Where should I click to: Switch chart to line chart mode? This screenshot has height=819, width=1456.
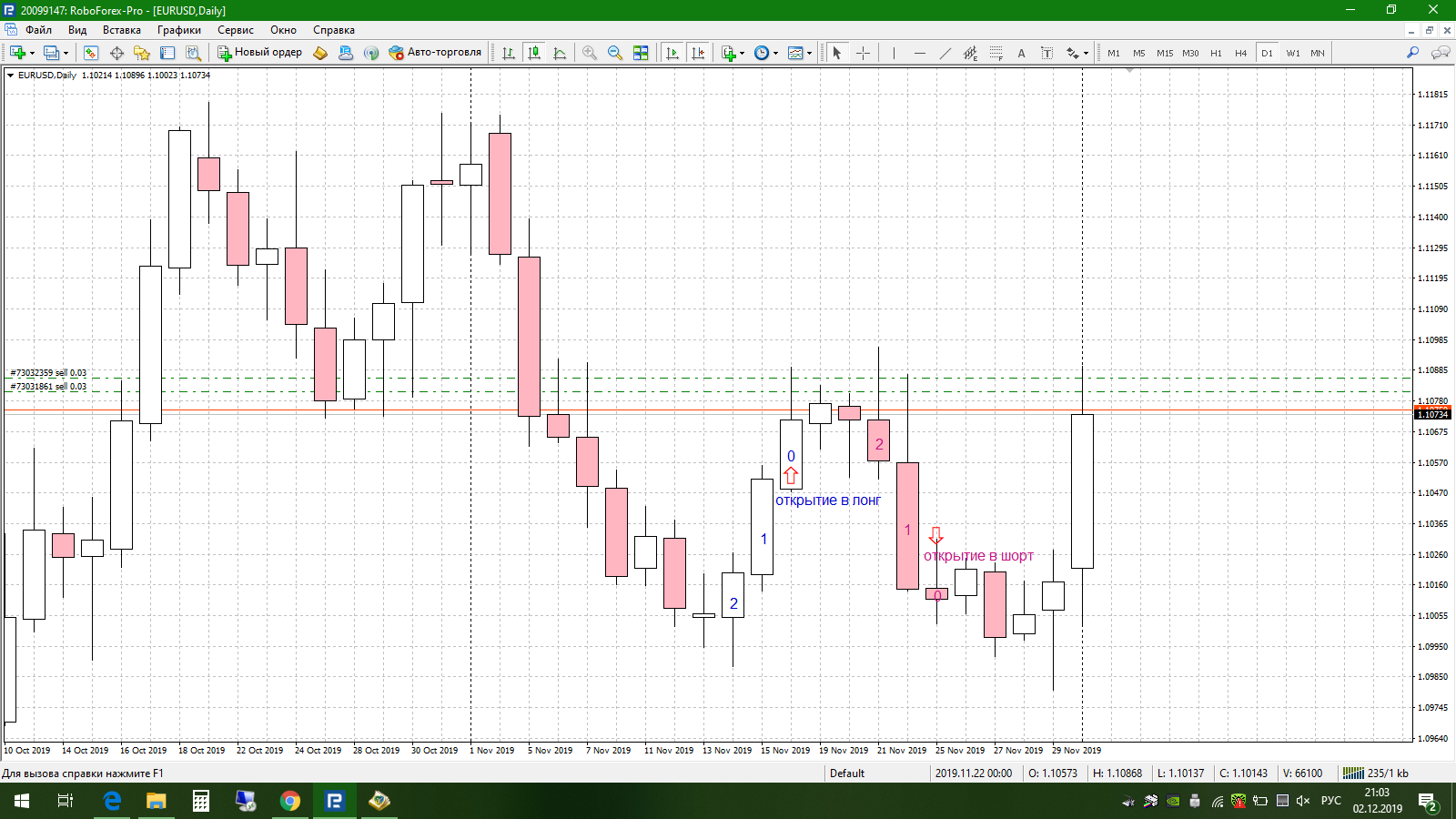[x=560, y=53]
